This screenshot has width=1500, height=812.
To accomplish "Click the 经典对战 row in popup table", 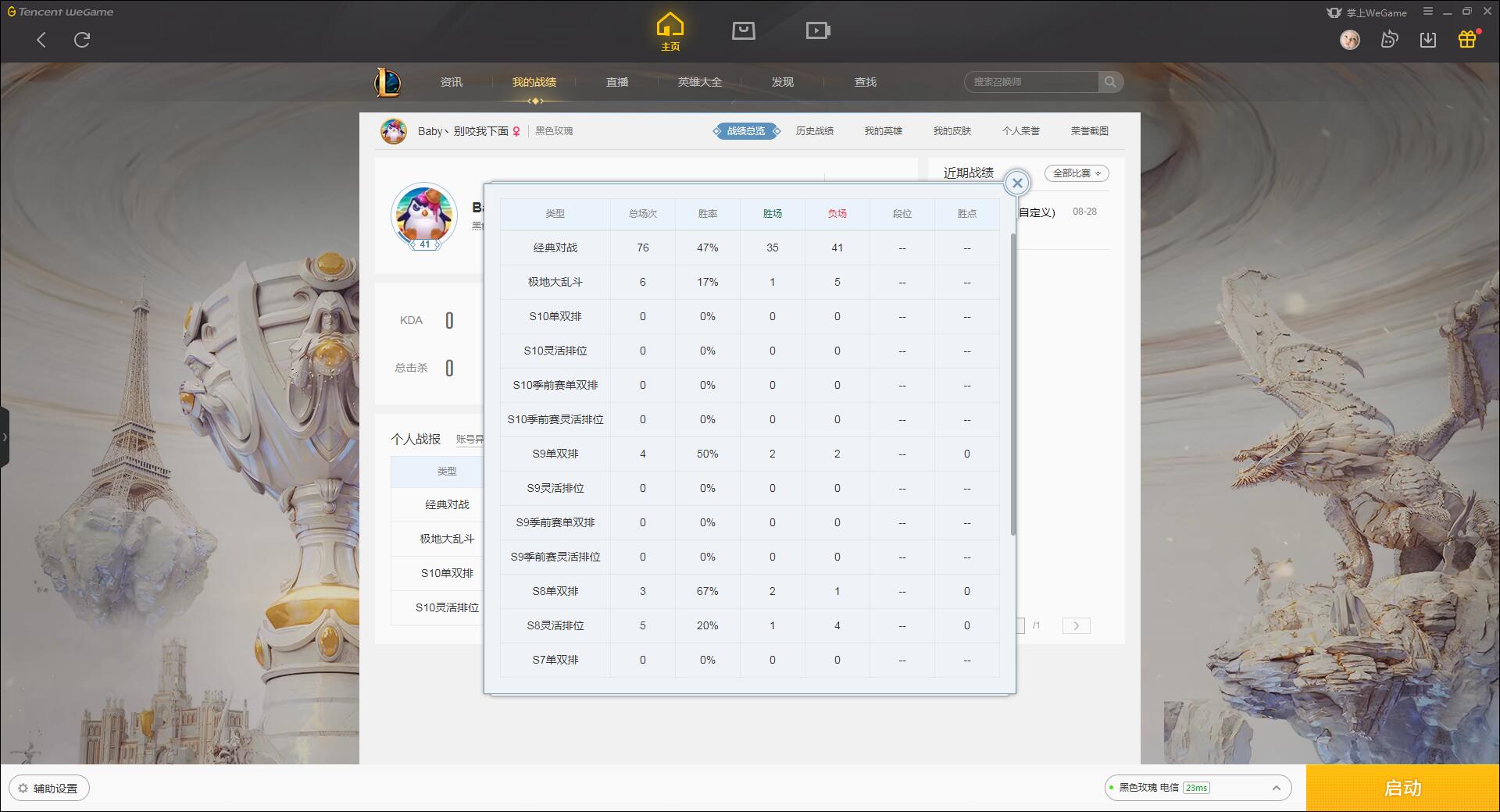I will [750, 248].
